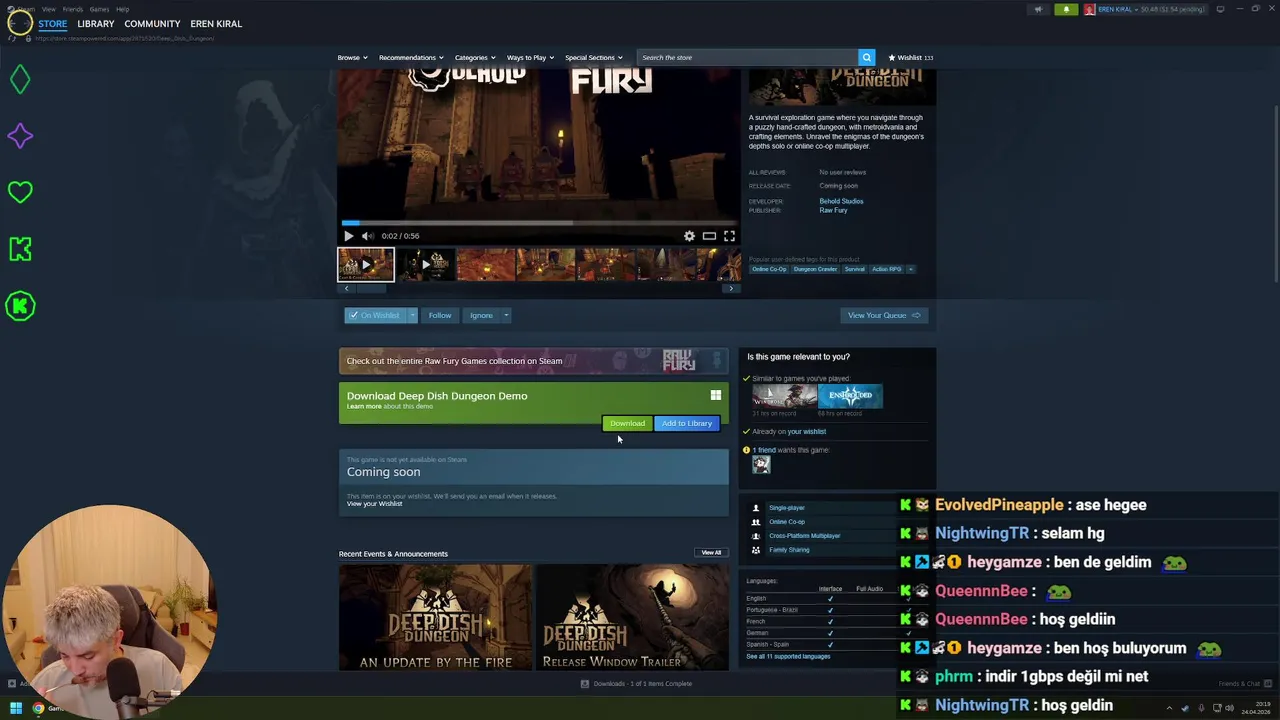Mute the trailer volume

pyautogui.click(x=367, y=236)
